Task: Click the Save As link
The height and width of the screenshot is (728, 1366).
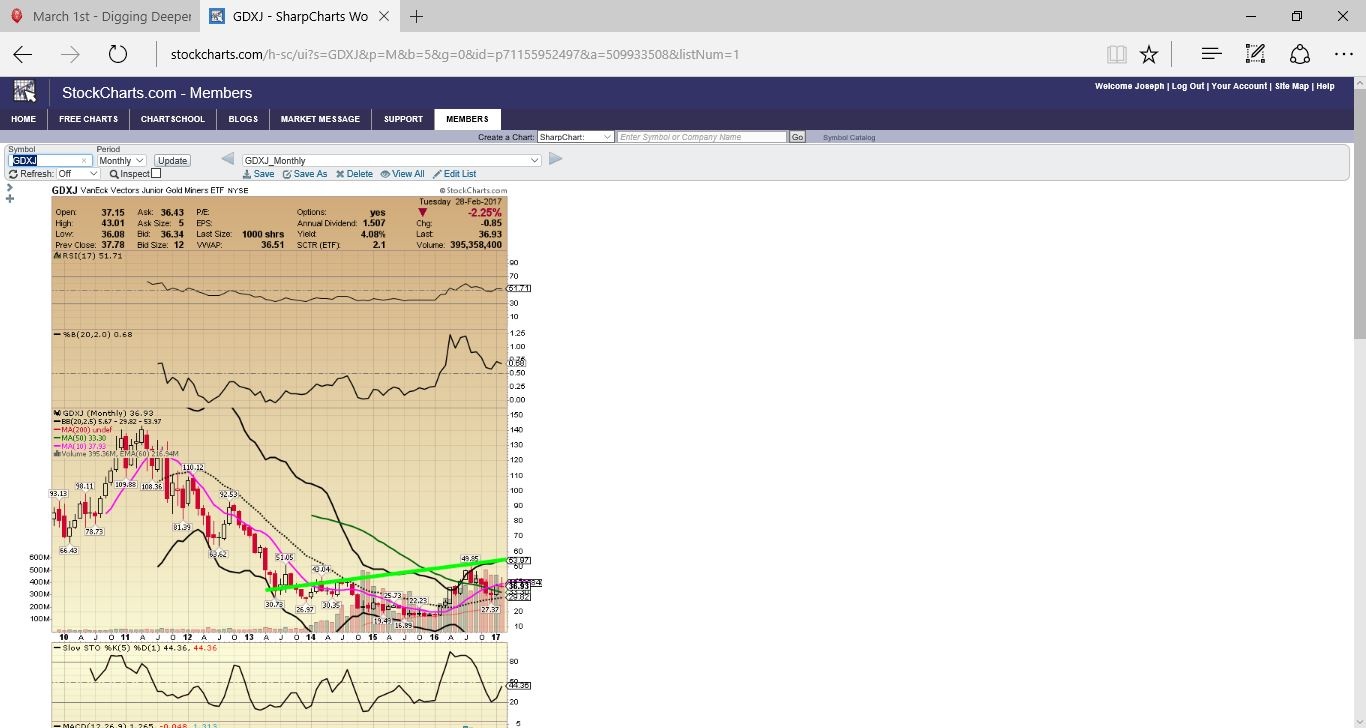Action: [305, 174]
